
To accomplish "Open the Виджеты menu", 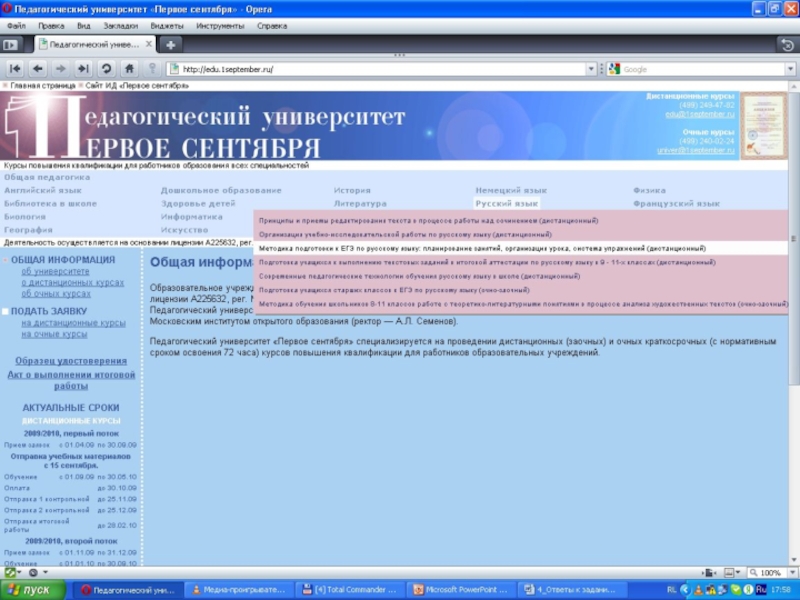I will (167, 26).
